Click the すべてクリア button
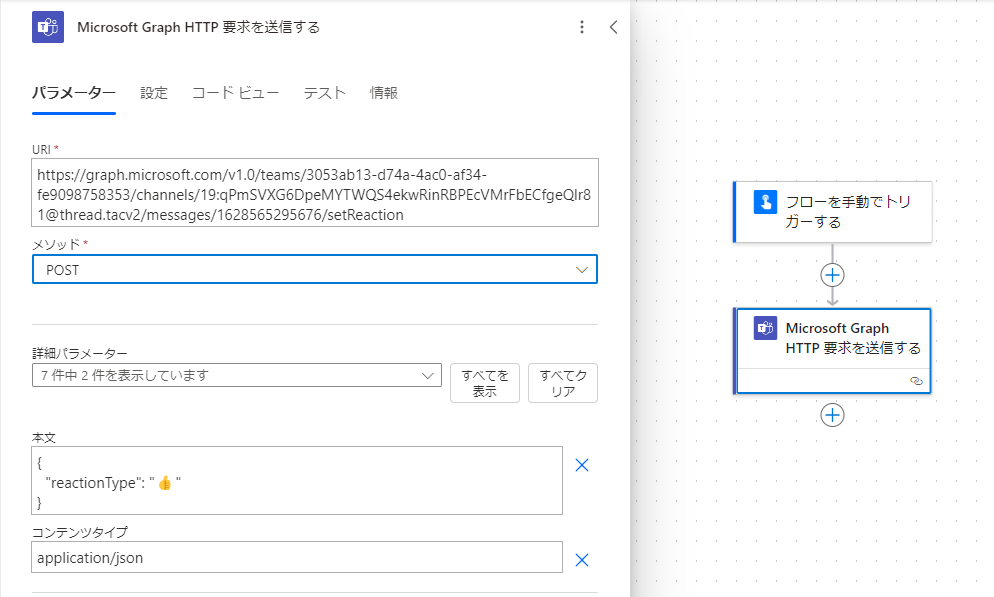 [x=563, y=383]
